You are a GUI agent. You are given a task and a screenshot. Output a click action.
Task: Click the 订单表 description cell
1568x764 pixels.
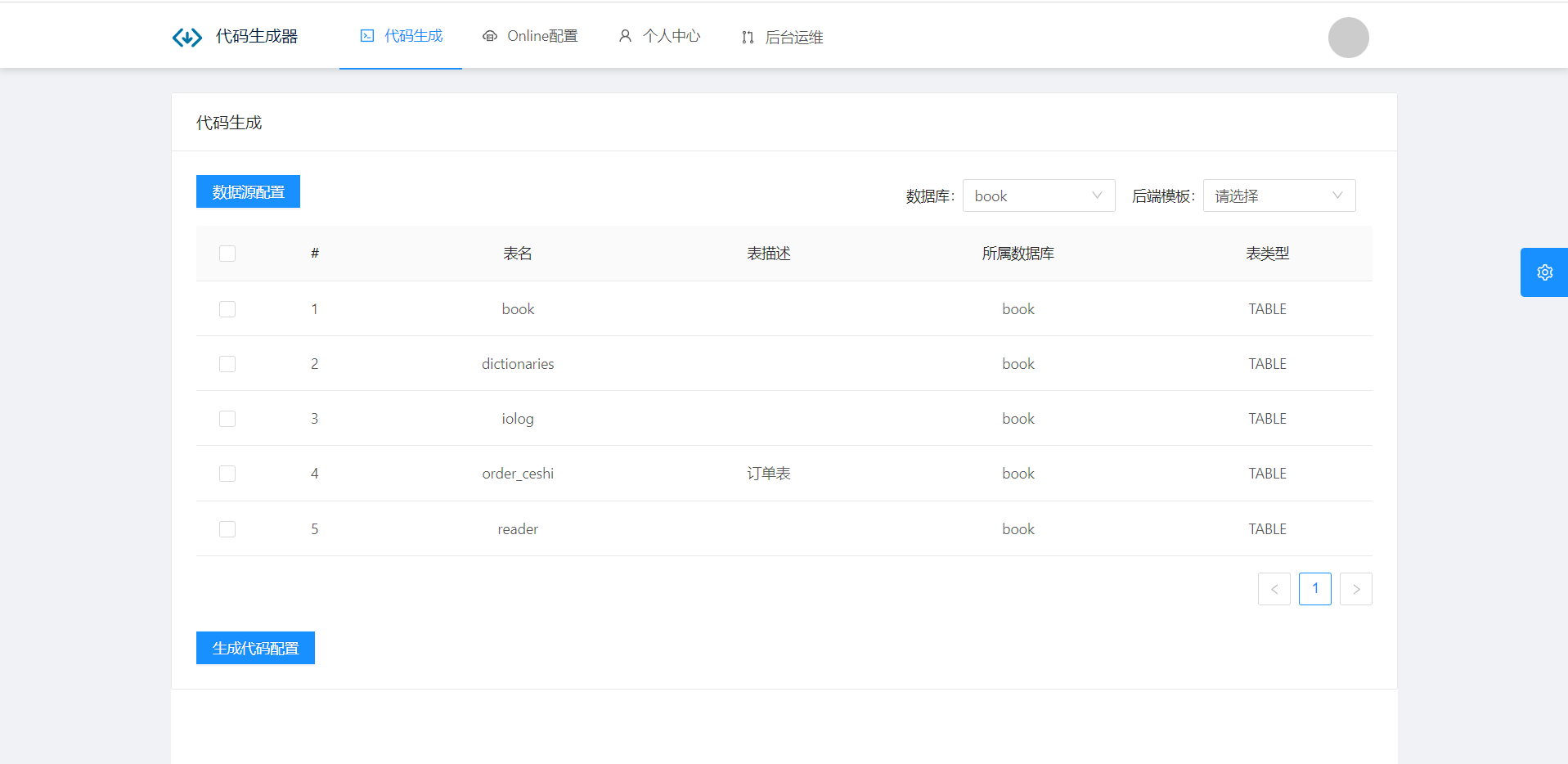[x=768, y=474]
